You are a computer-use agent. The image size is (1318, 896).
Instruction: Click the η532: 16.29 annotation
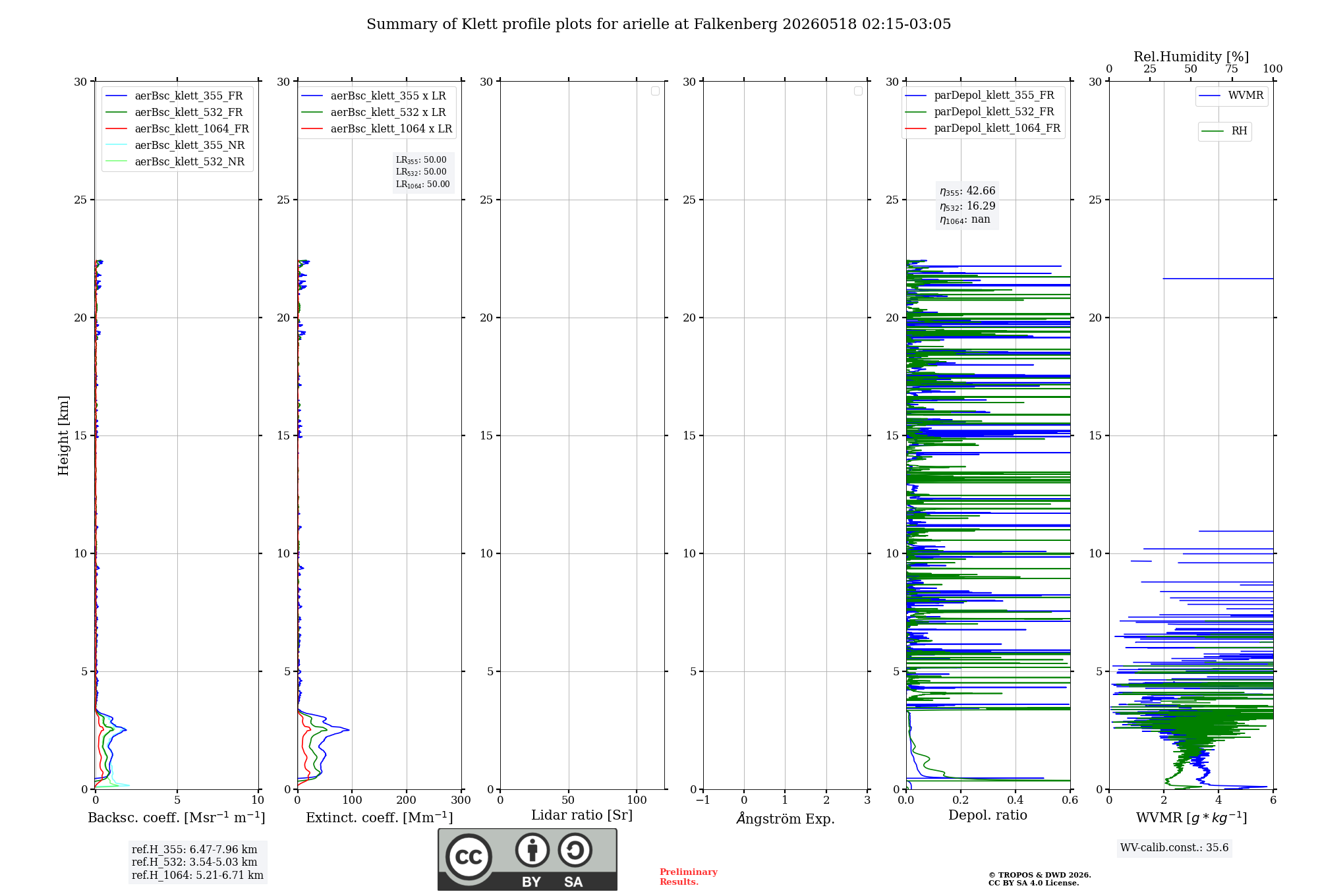967,206
